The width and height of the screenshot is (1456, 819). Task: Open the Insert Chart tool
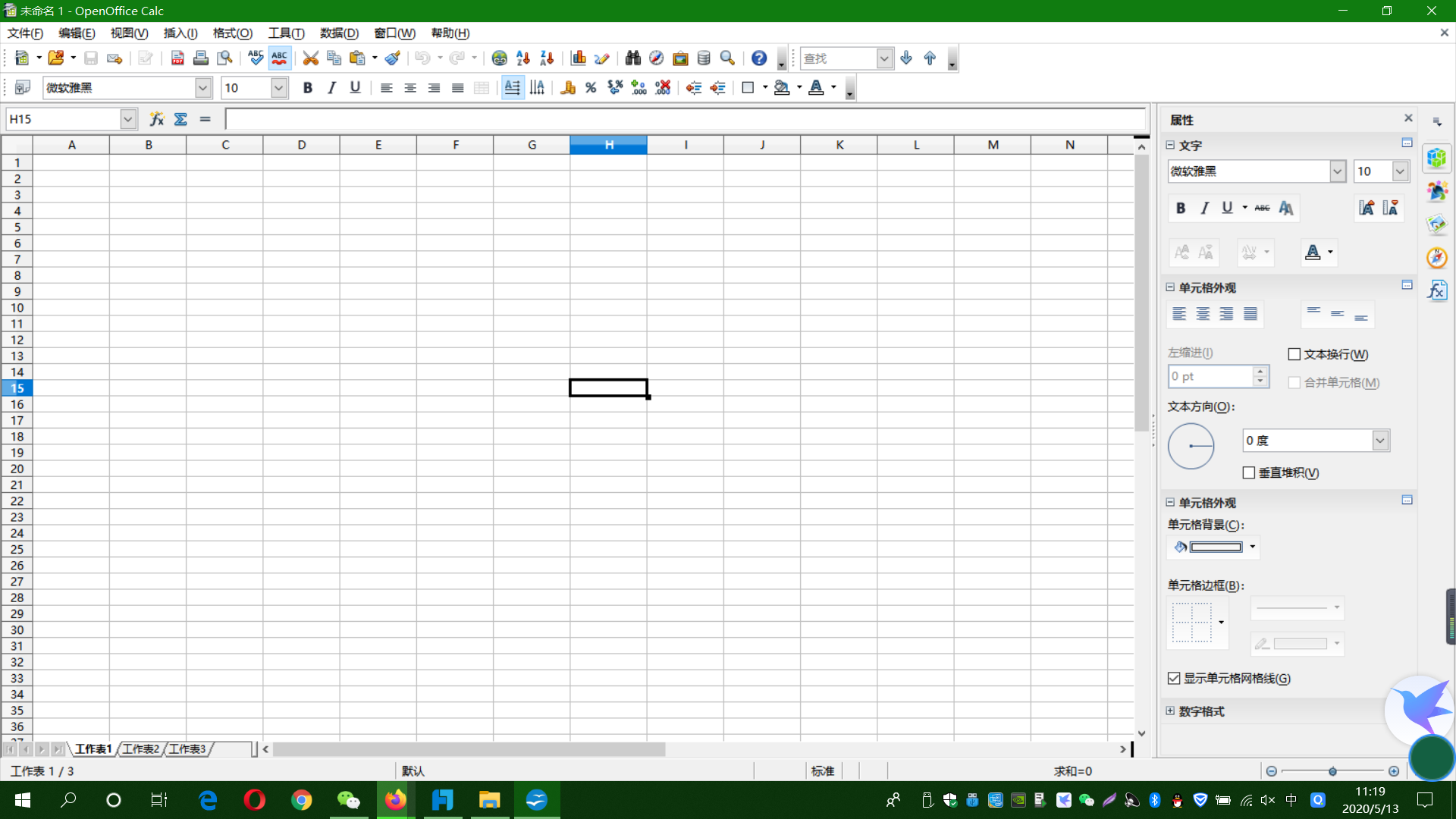(x=579, y=58)
